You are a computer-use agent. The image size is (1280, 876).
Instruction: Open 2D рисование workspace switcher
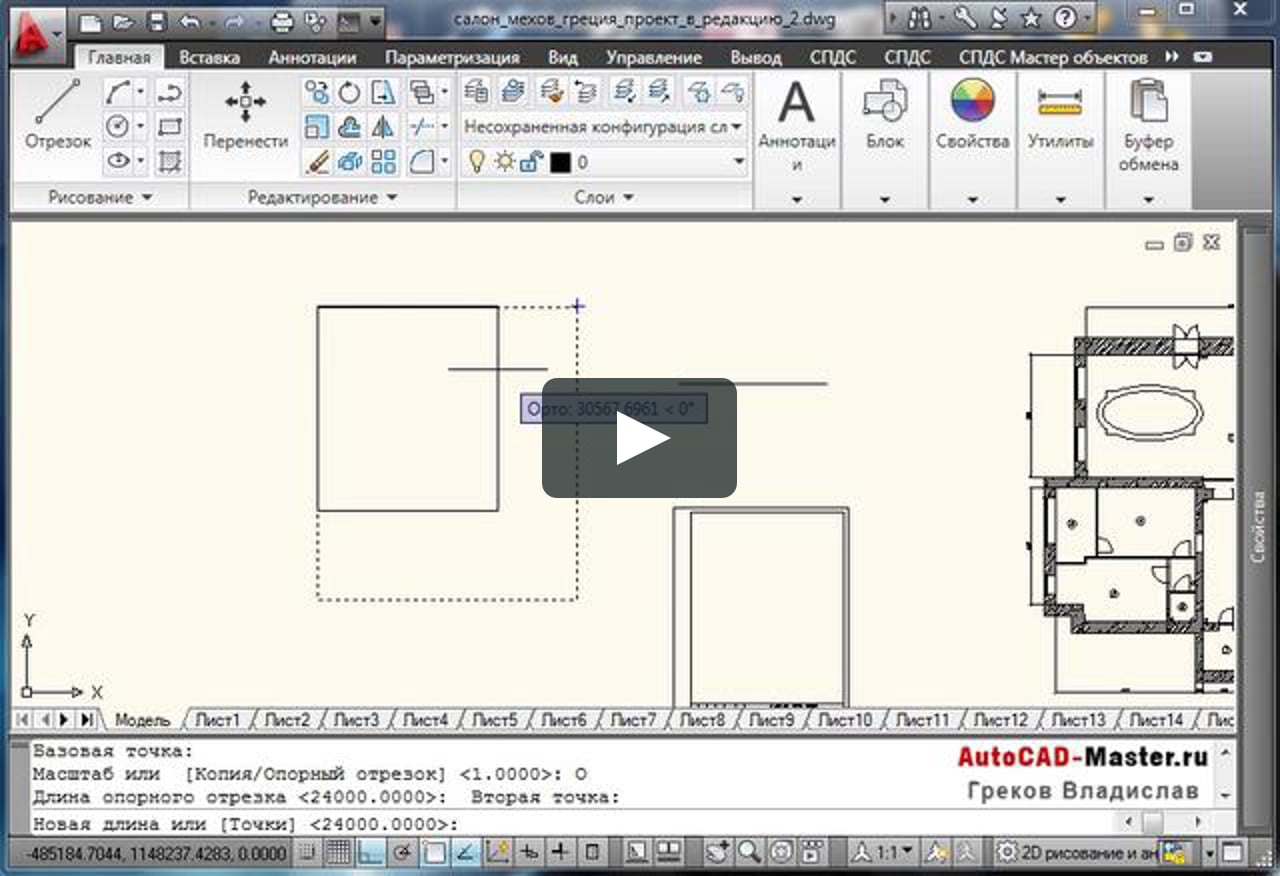1076,853
